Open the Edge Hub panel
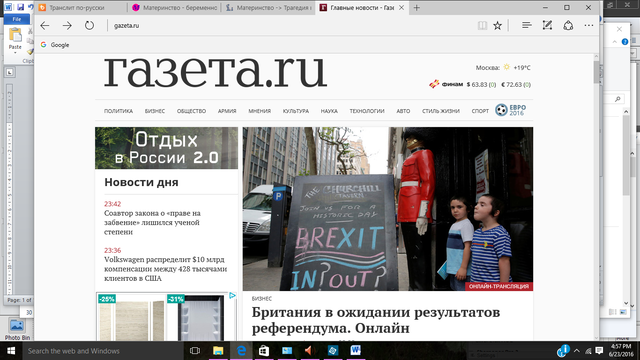The image size is (640, 360). click(527, 25)
